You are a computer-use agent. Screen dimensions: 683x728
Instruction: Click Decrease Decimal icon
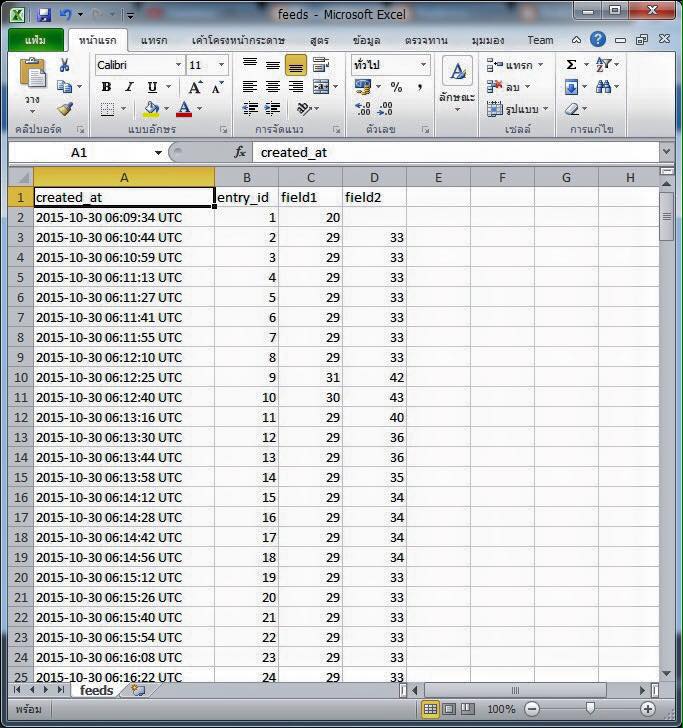tap(385, 109)
